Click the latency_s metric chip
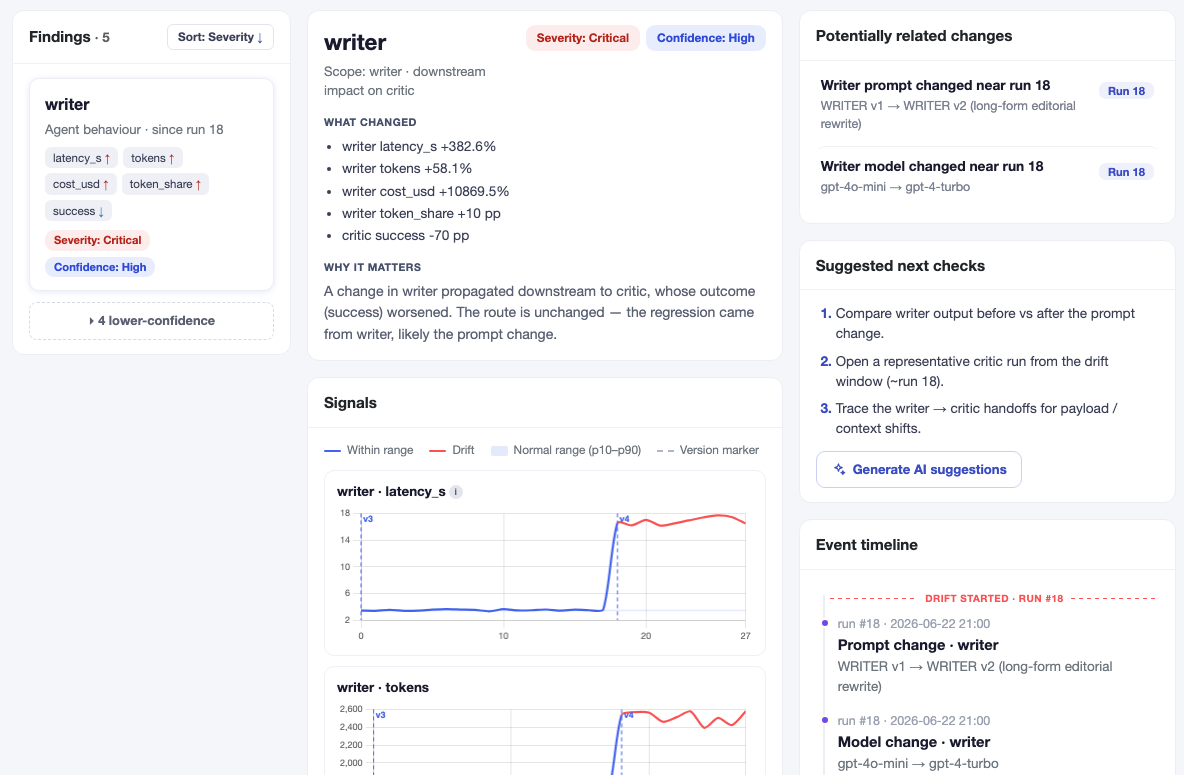This screenshot has height=775, width=1184. pos(81,158)
